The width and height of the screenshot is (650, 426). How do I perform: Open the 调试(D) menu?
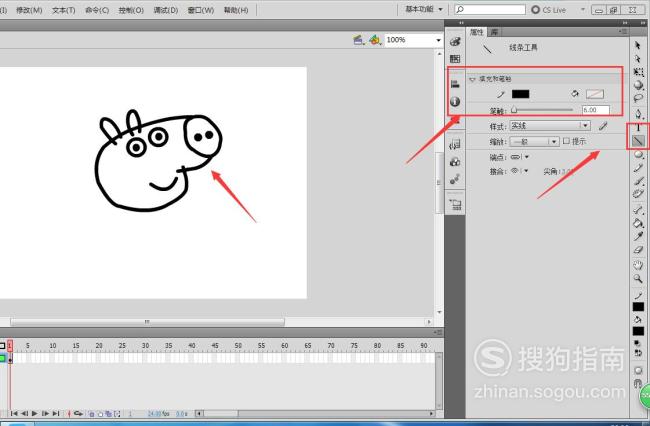[x=166, y=10]
